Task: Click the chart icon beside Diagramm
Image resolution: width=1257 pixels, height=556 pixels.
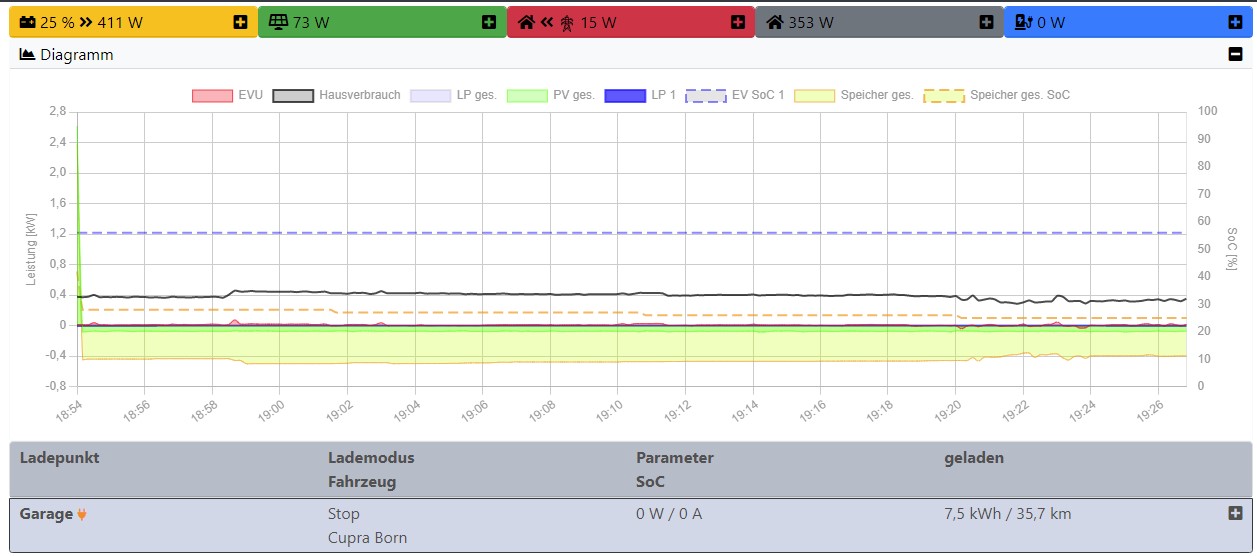Action: tap(28, 55)
